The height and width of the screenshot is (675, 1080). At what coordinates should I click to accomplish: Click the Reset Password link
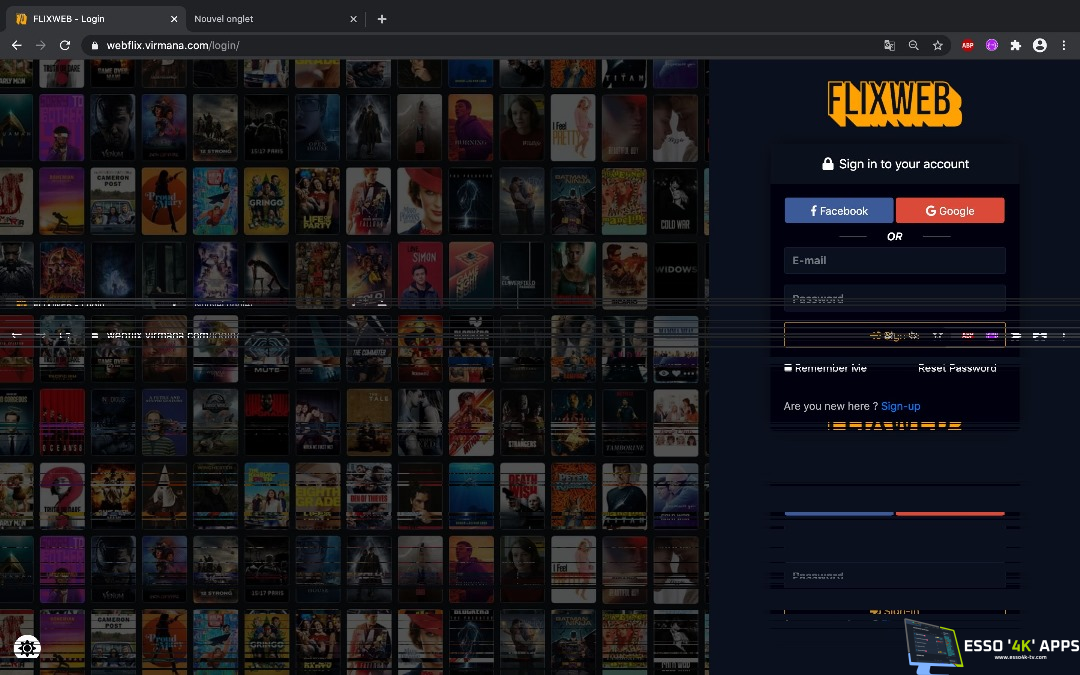point(957,368)
